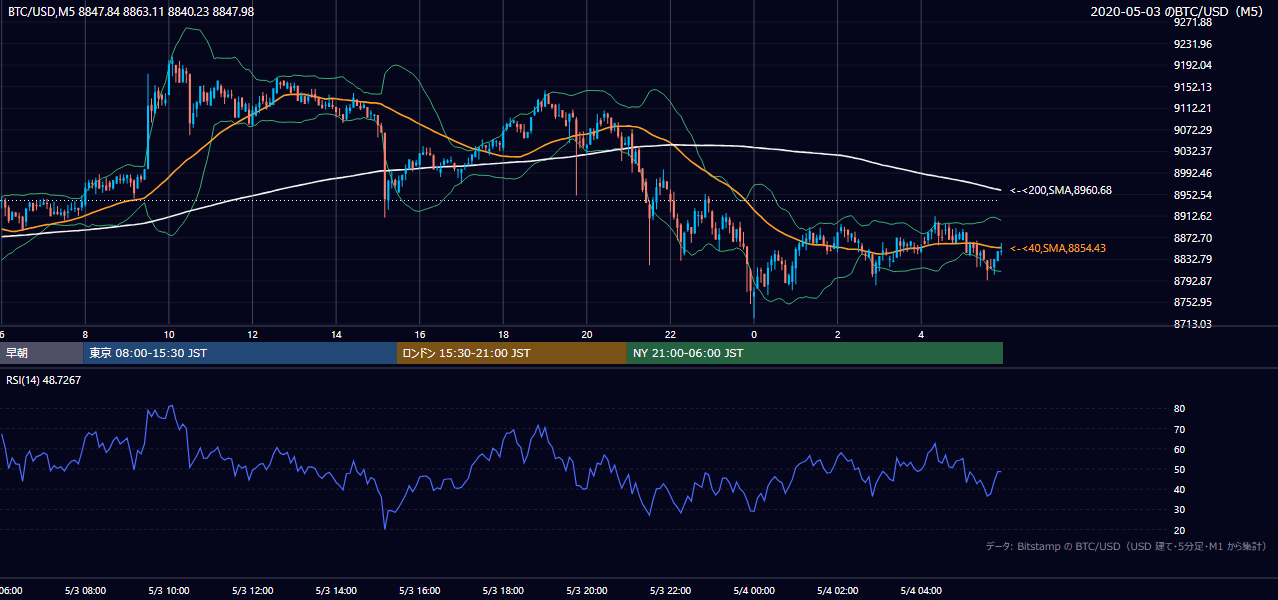Click the BTC/USD,M5 OHLC header text

[131, 11]
